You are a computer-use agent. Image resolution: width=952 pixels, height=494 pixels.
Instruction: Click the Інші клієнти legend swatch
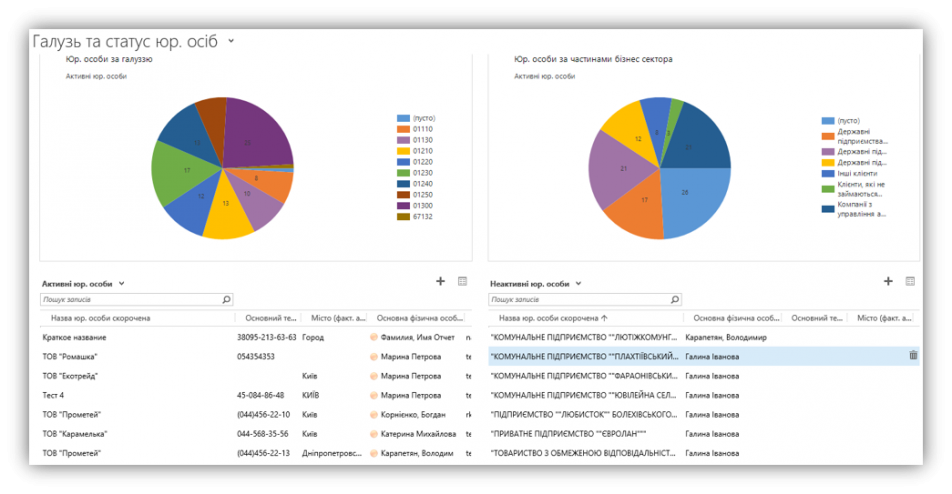(827, 173)
